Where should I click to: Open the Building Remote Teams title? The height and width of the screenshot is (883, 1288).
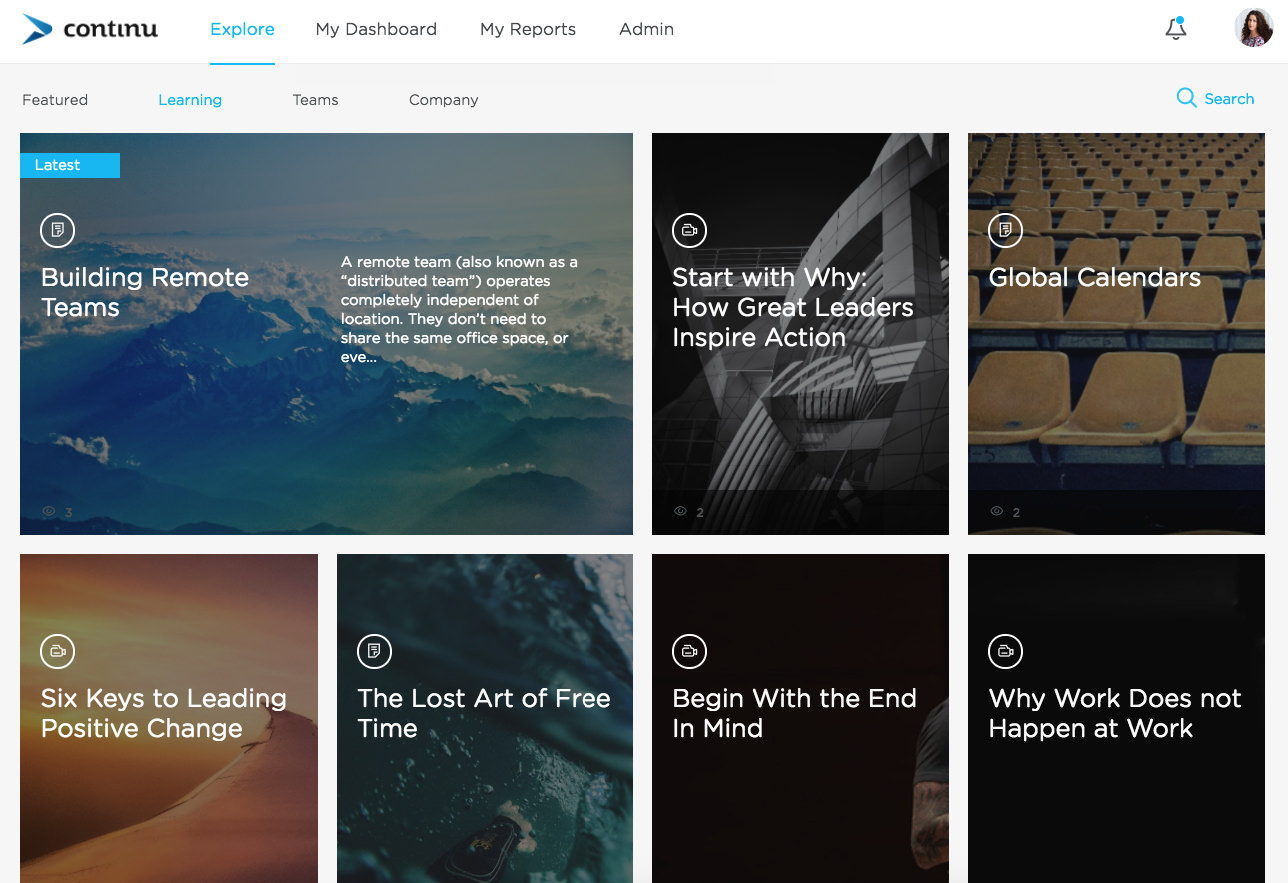[145, 292]
